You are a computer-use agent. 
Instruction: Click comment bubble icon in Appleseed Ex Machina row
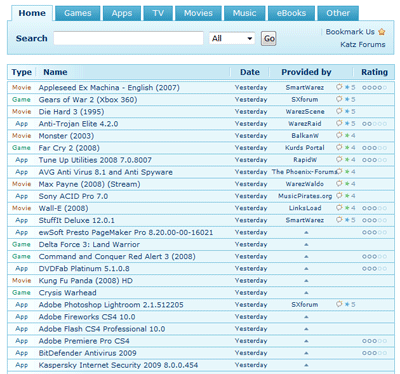339,87
